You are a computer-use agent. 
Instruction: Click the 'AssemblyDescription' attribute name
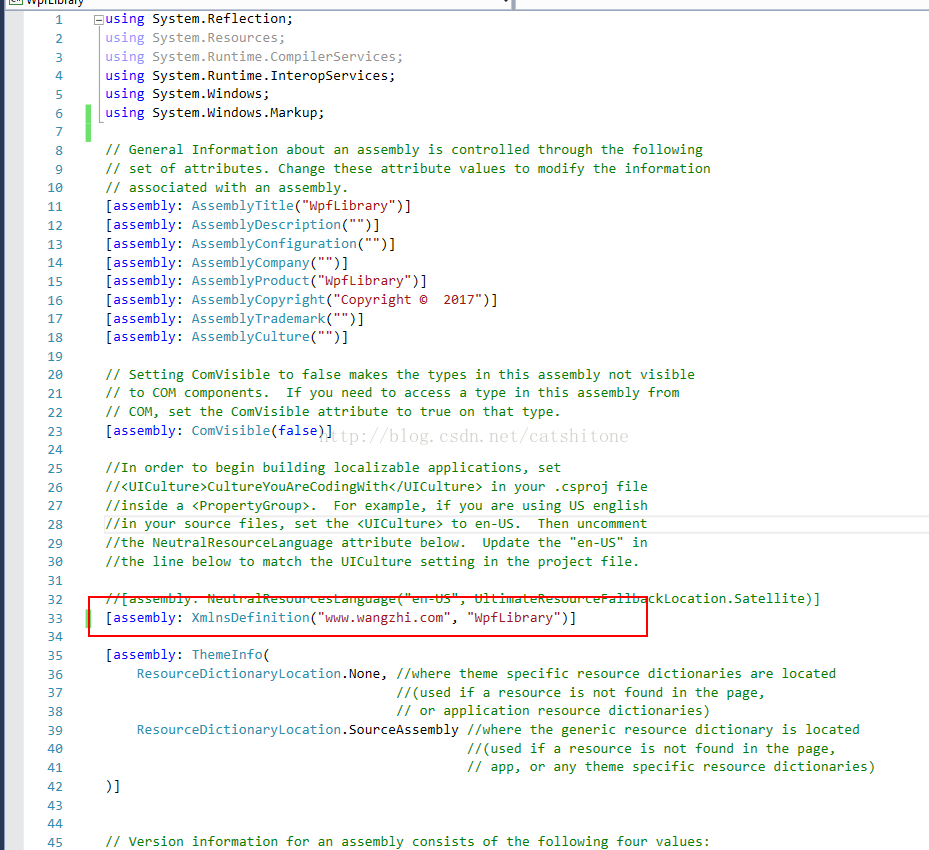[266, 225]
